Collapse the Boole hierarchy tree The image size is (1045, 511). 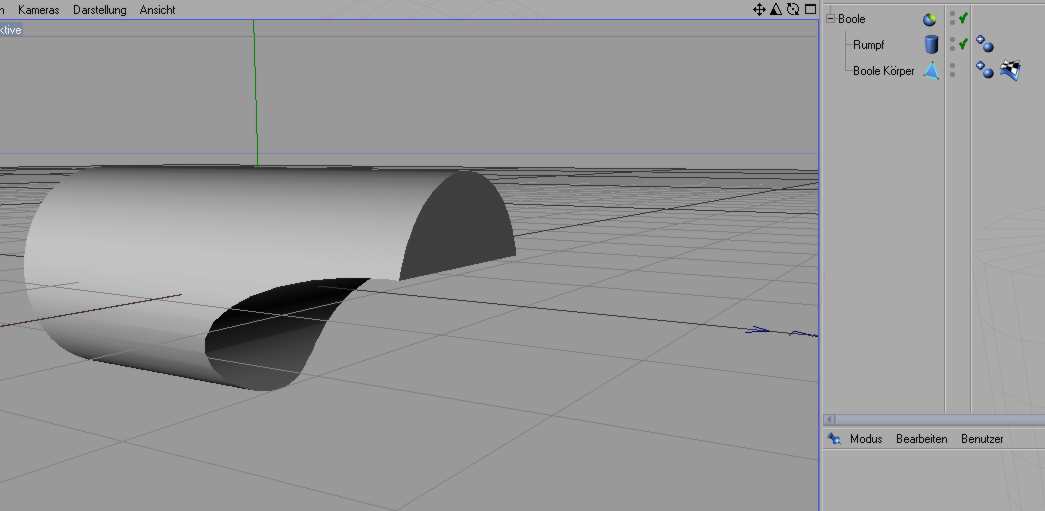830,19
